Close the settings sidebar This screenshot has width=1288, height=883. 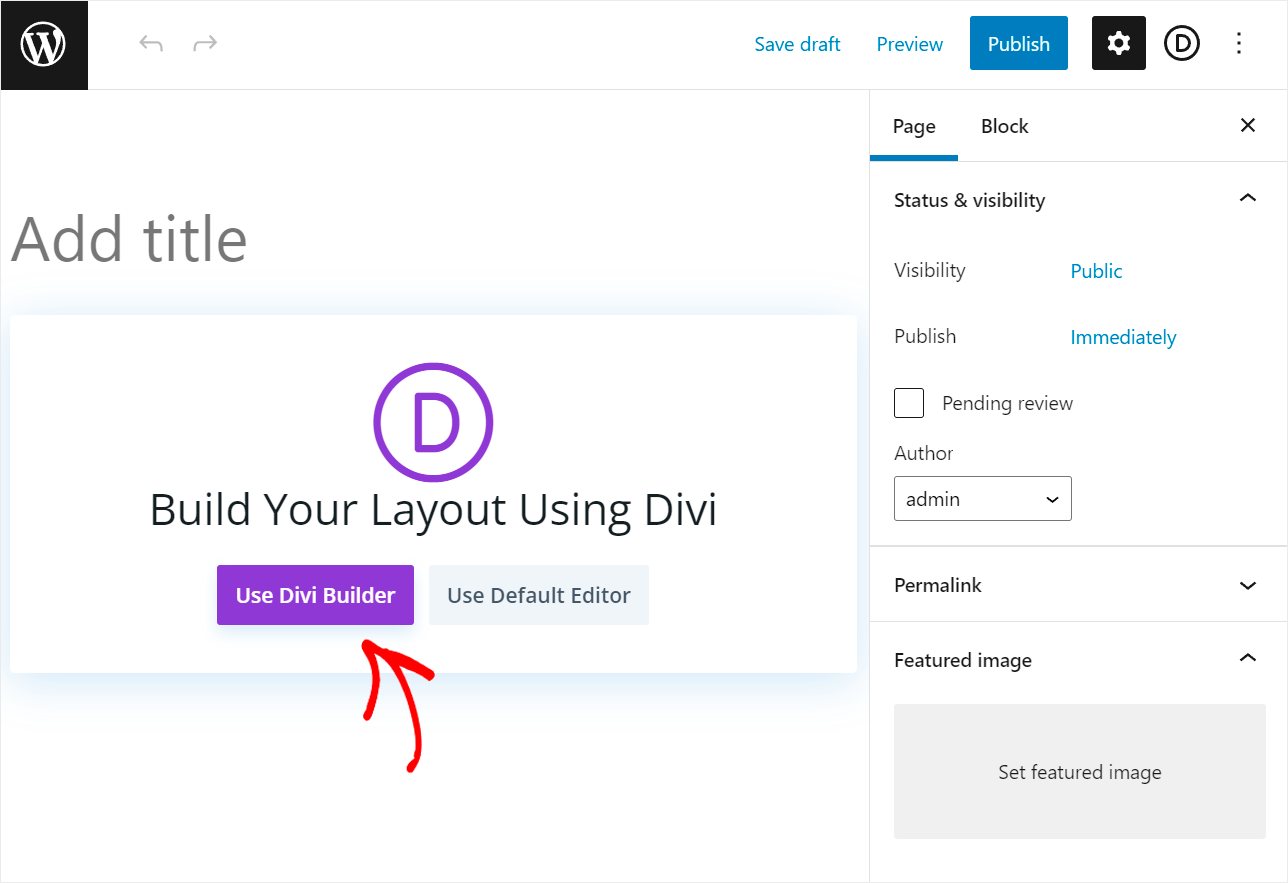(1248, 125)
